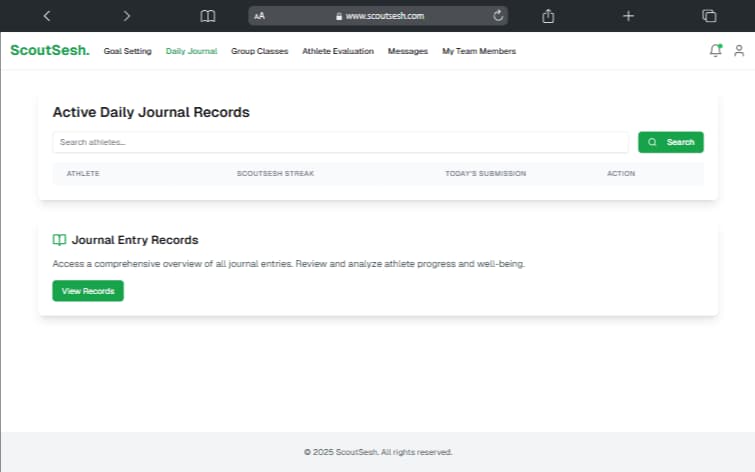
Task: Tap the Safari forward arrow
Action: click(x=126, y=16)
